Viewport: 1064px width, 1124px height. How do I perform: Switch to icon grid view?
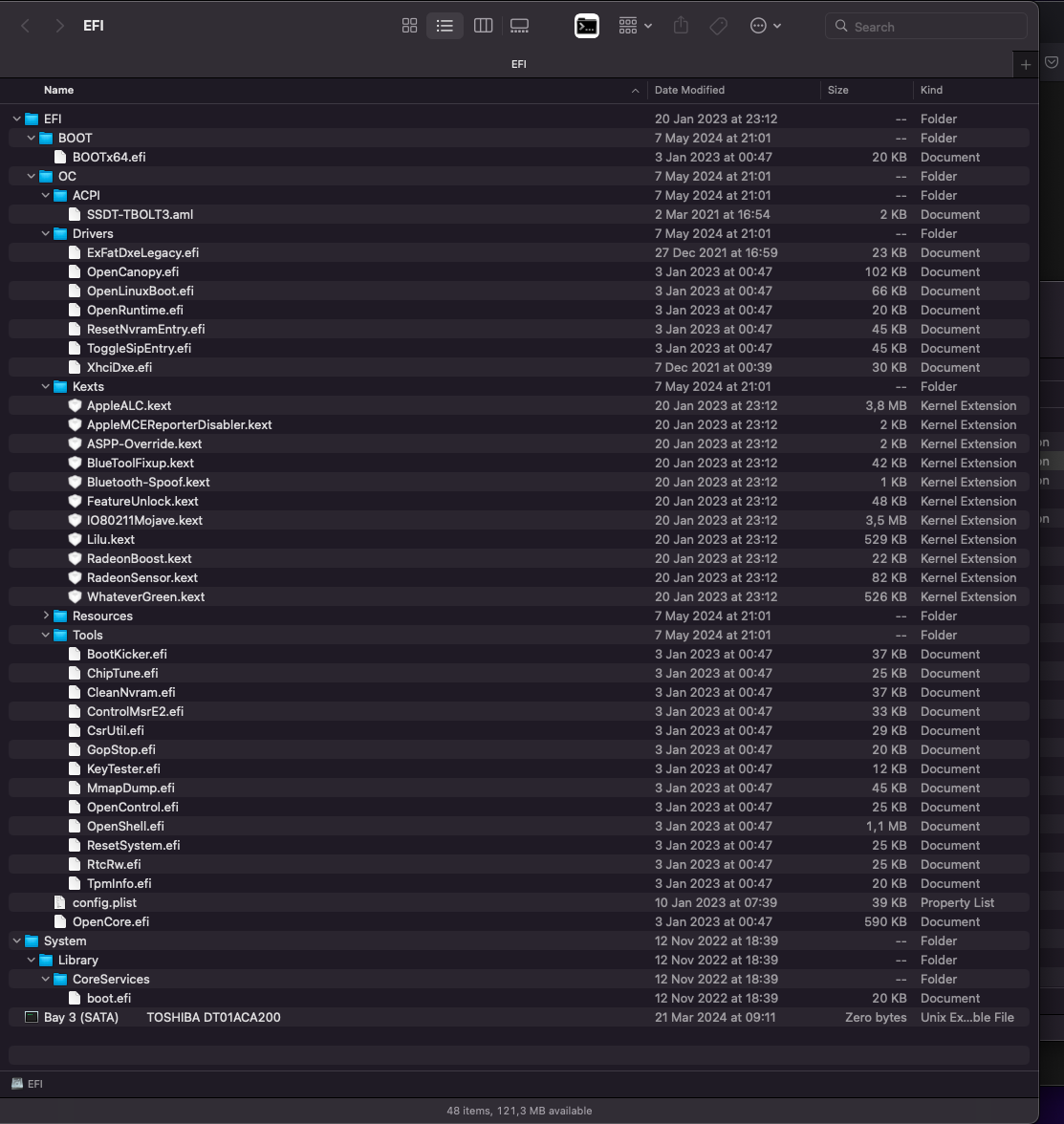(x=409, y=26)
